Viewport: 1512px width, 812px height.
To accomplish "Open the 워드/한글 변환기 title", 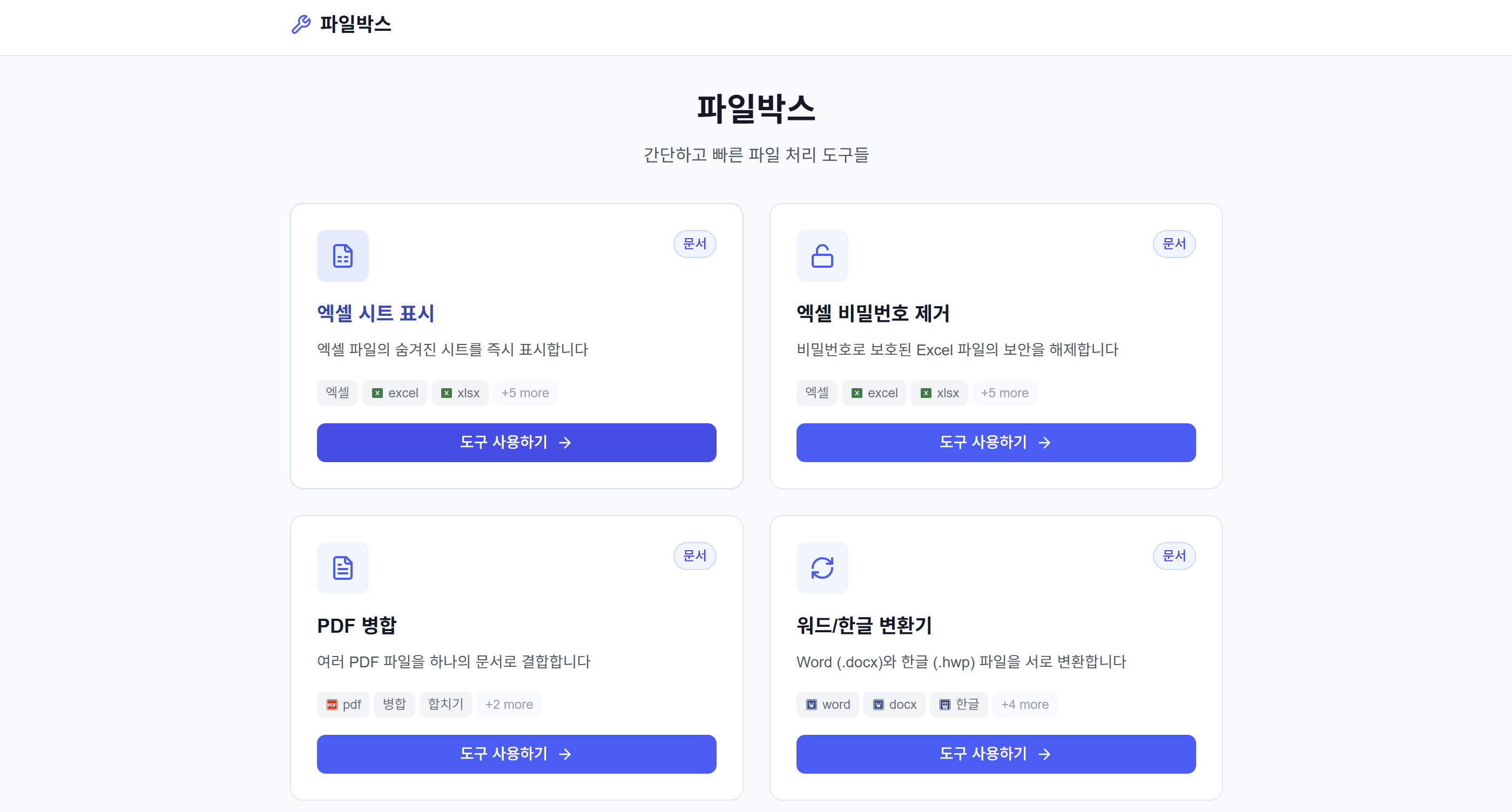I will tap(864, 625).
